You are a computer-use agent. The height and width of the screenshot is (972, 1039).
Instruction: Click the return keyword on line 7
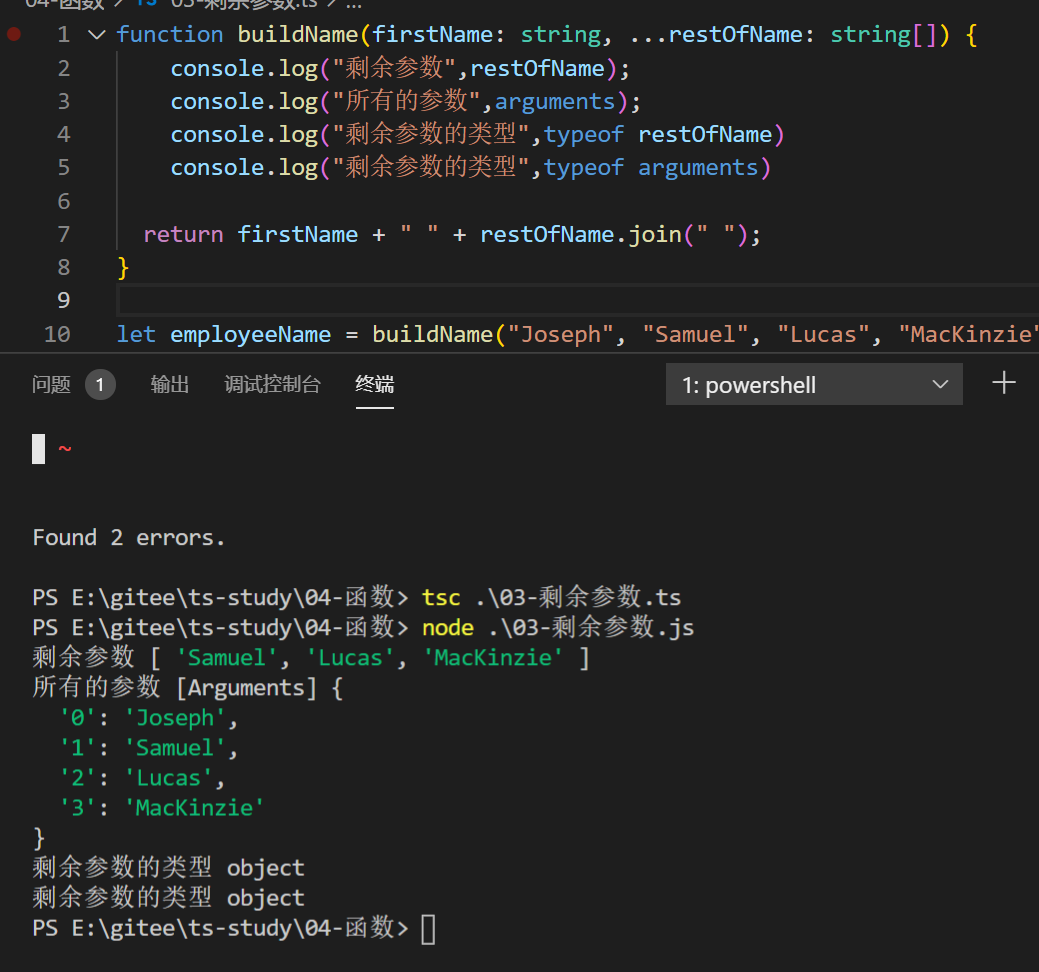pyautogui.click(x=183, y=234)
